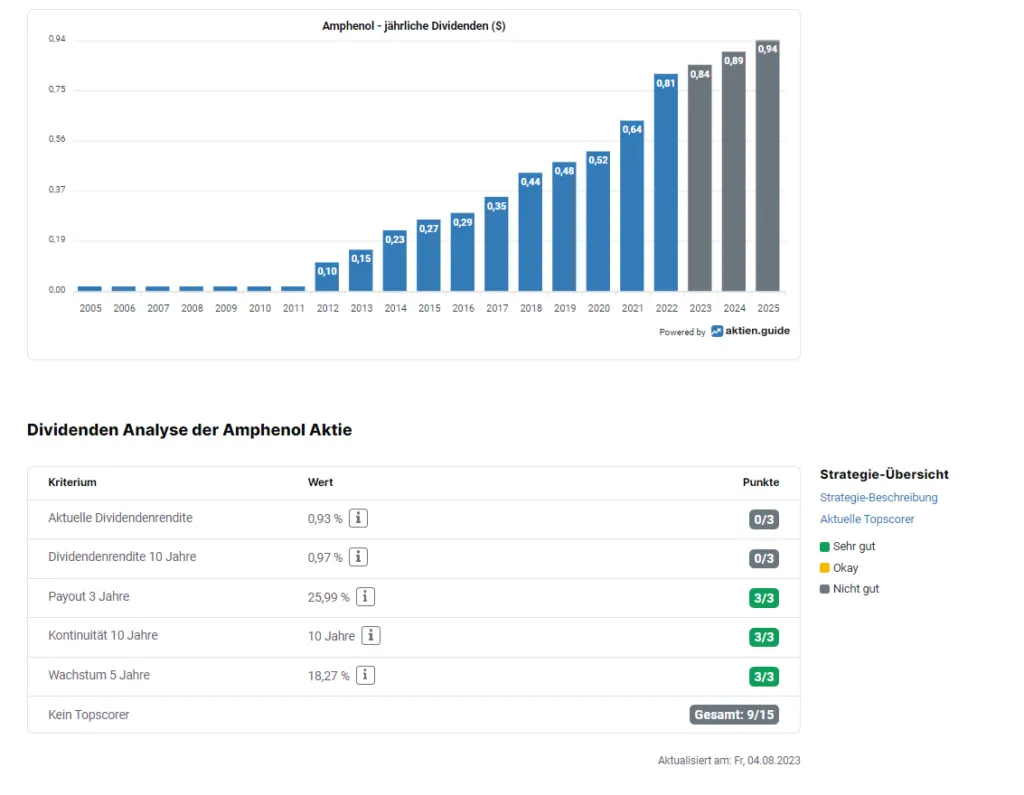Click the Powered by text
Viewport: 1024px width, 795px height.
[682, 332]
